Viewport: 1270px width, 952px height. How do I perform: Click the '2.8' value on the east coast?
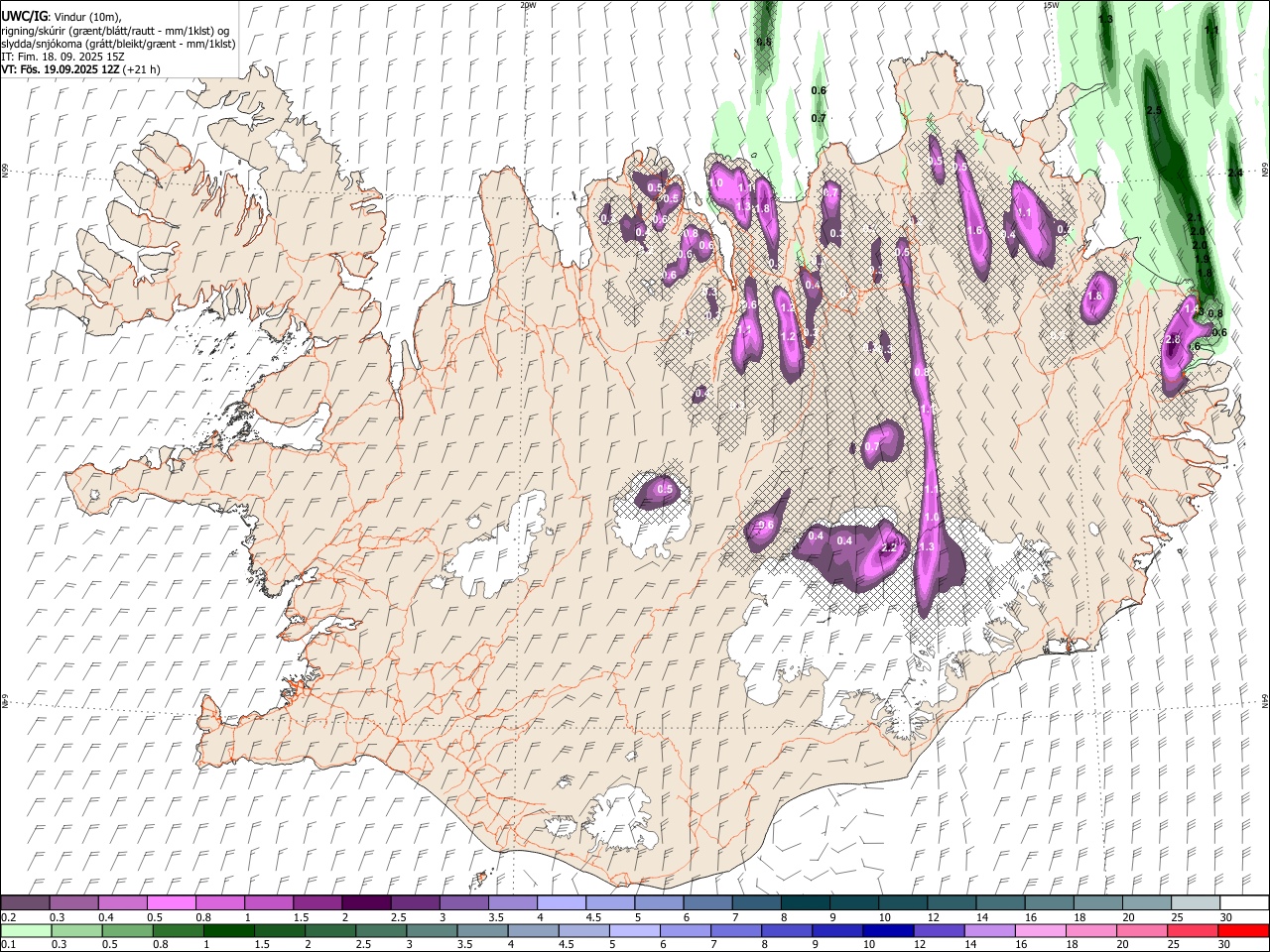coord(1172,340)
